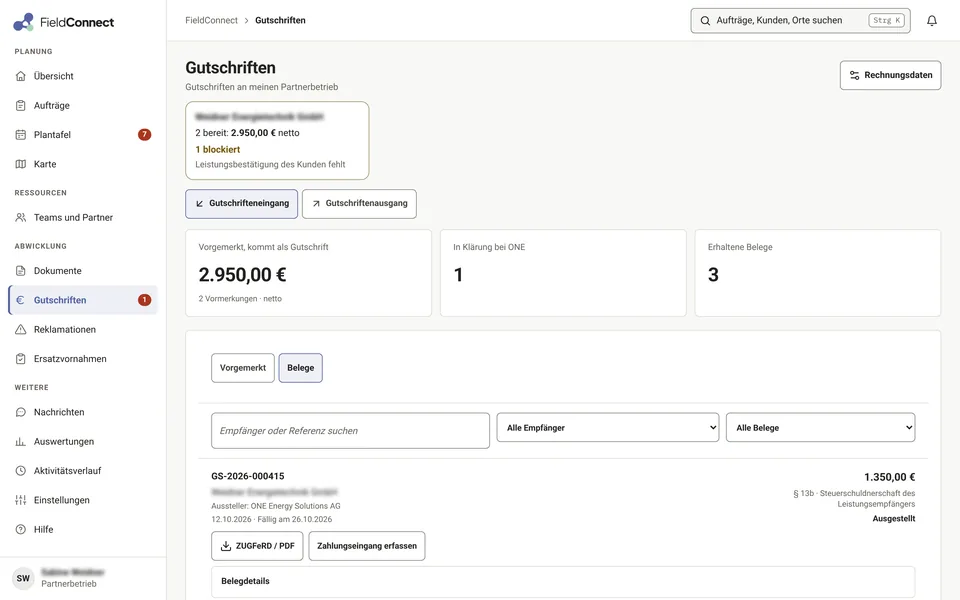This screenshot has height=600, width=960.
Task: Click the magnifier icon in search bar
Action: [x=705, y=21]
